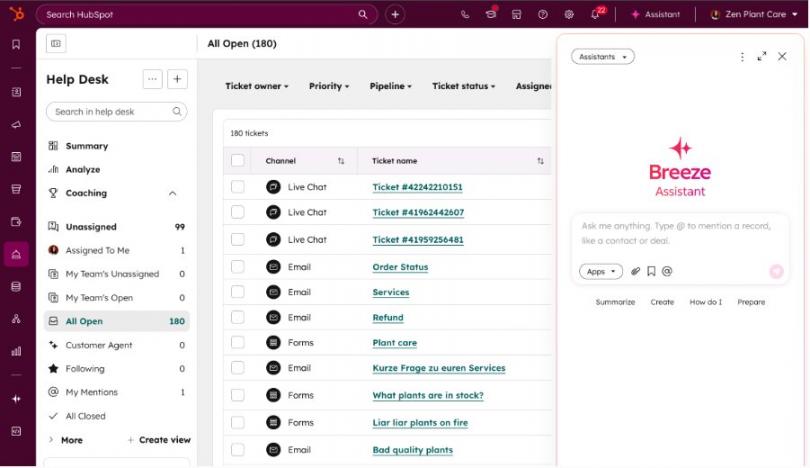This screenshot has height=468, width=810.
Task: Click the search magnifier icon in the top bar
Action: tap(363, 14)
